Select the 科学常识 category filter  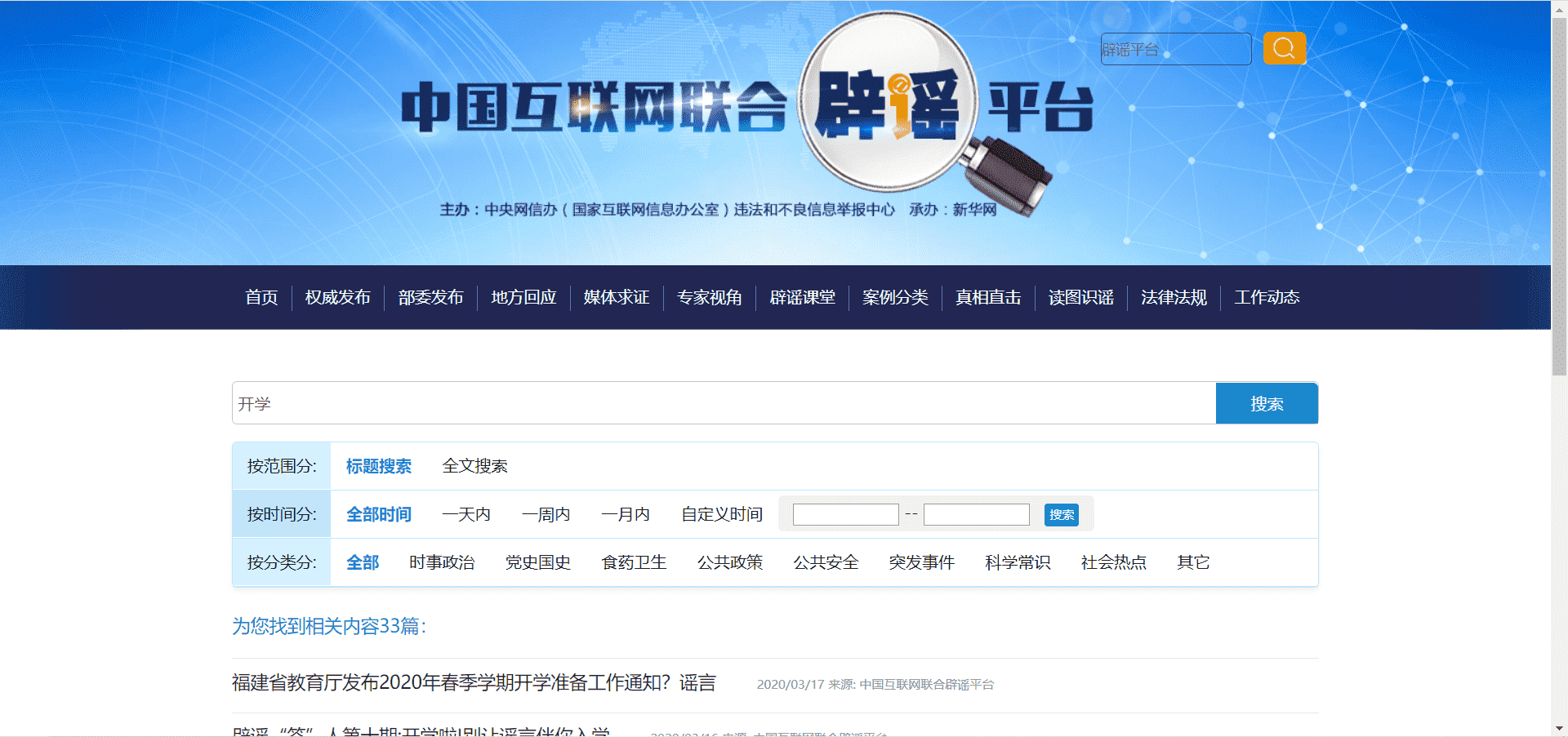(1017, 562)
